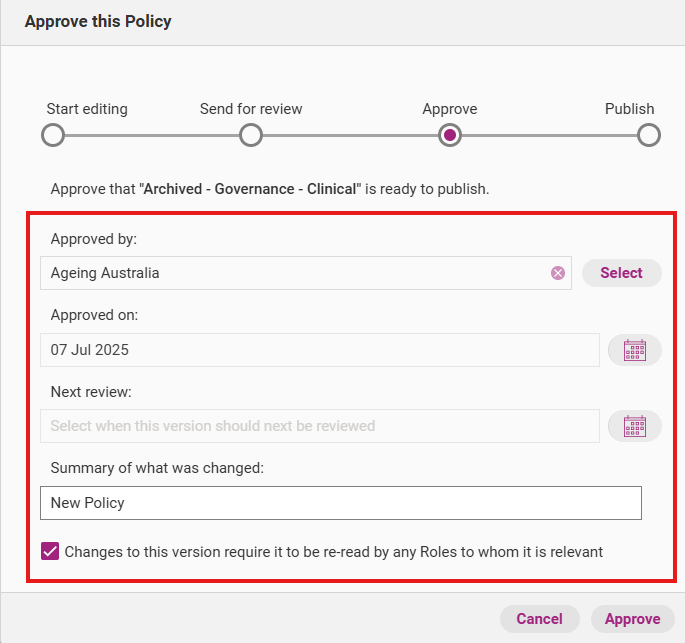Untick the re-read by Roles checkbox
The height and width of the screenshot is (643, 685).
click(50, 551)
